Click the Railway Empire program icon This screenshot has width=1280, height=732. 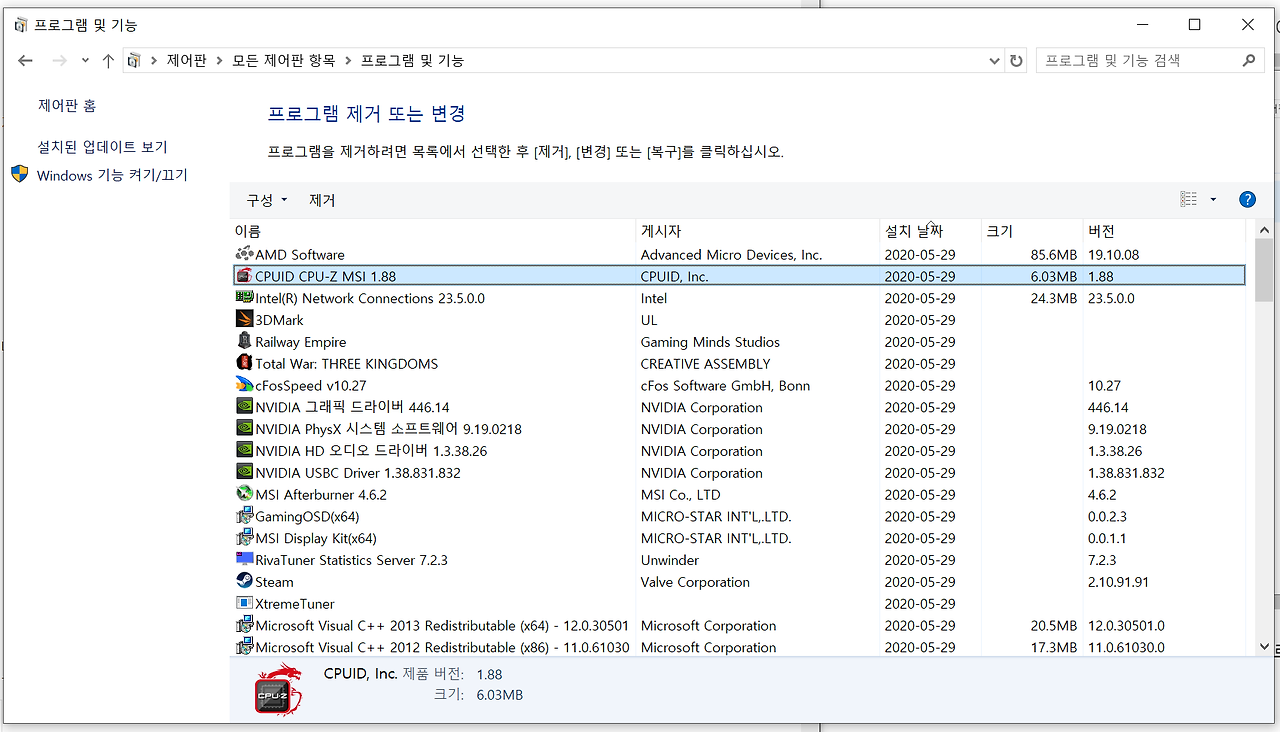pos(244,342)
